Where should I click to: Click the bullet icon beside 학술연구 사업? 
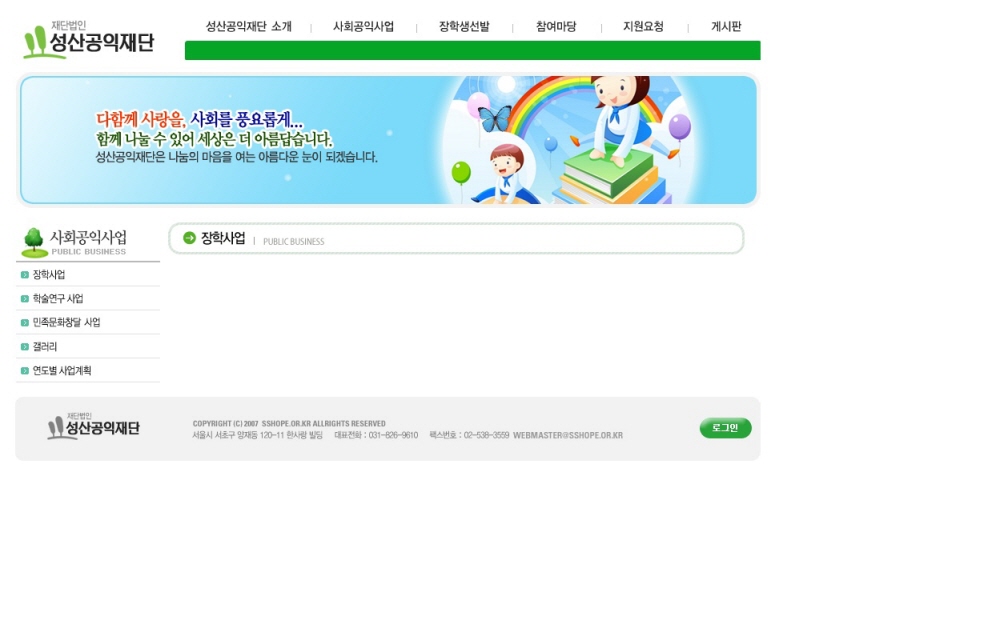coord(25,299)
